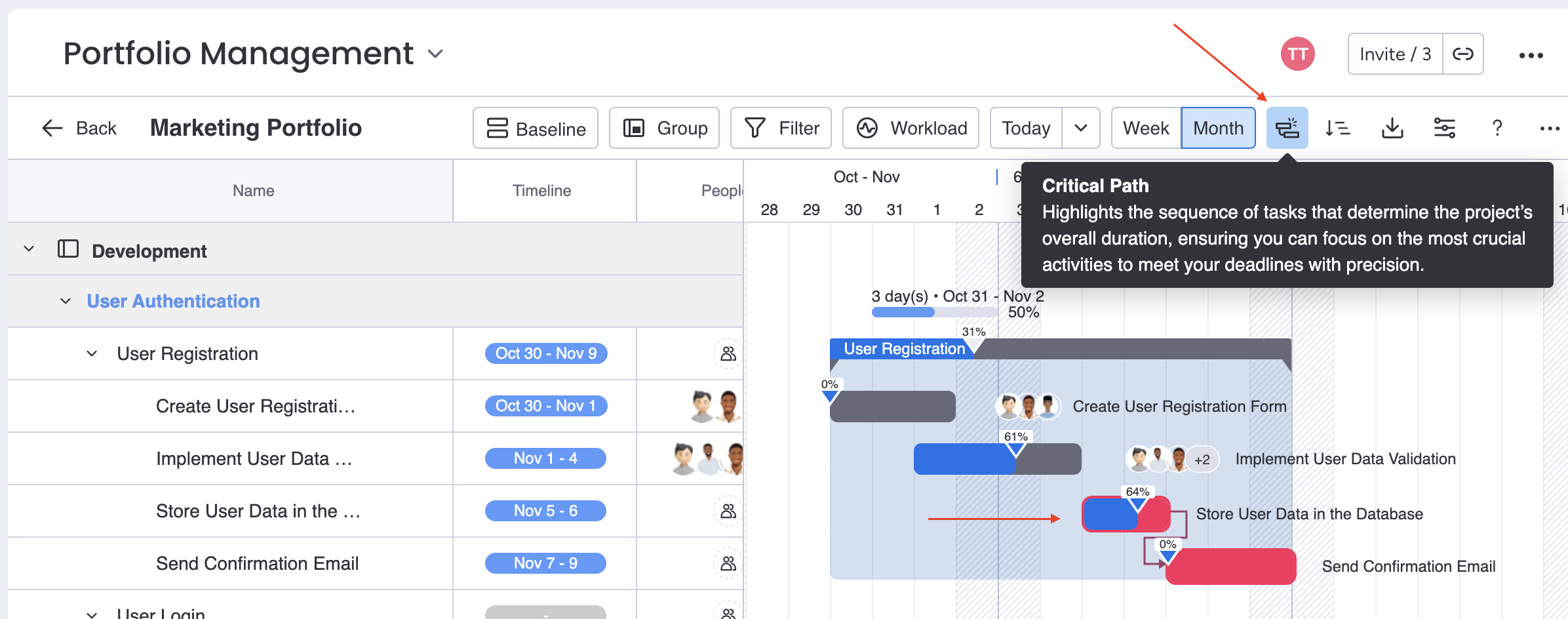Open the Baseline menu
The height and width of the screenshot is (619, 1568).
(536, 128)
